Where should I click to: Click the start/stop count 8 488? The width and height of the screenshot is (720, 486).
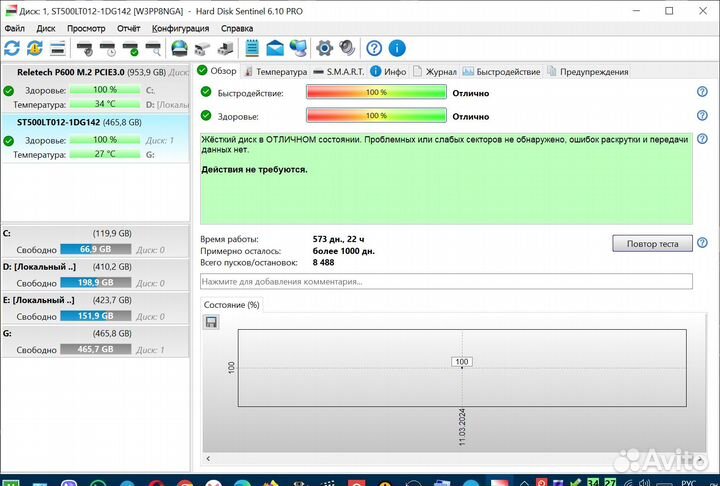click(323, 263)
